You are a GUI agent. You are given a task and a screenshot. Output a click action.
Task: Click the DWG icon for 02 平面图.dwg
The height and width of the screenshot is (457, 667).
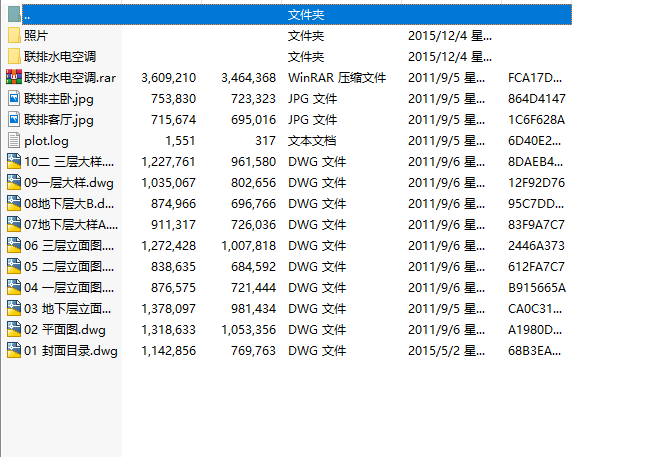point(13,329)
